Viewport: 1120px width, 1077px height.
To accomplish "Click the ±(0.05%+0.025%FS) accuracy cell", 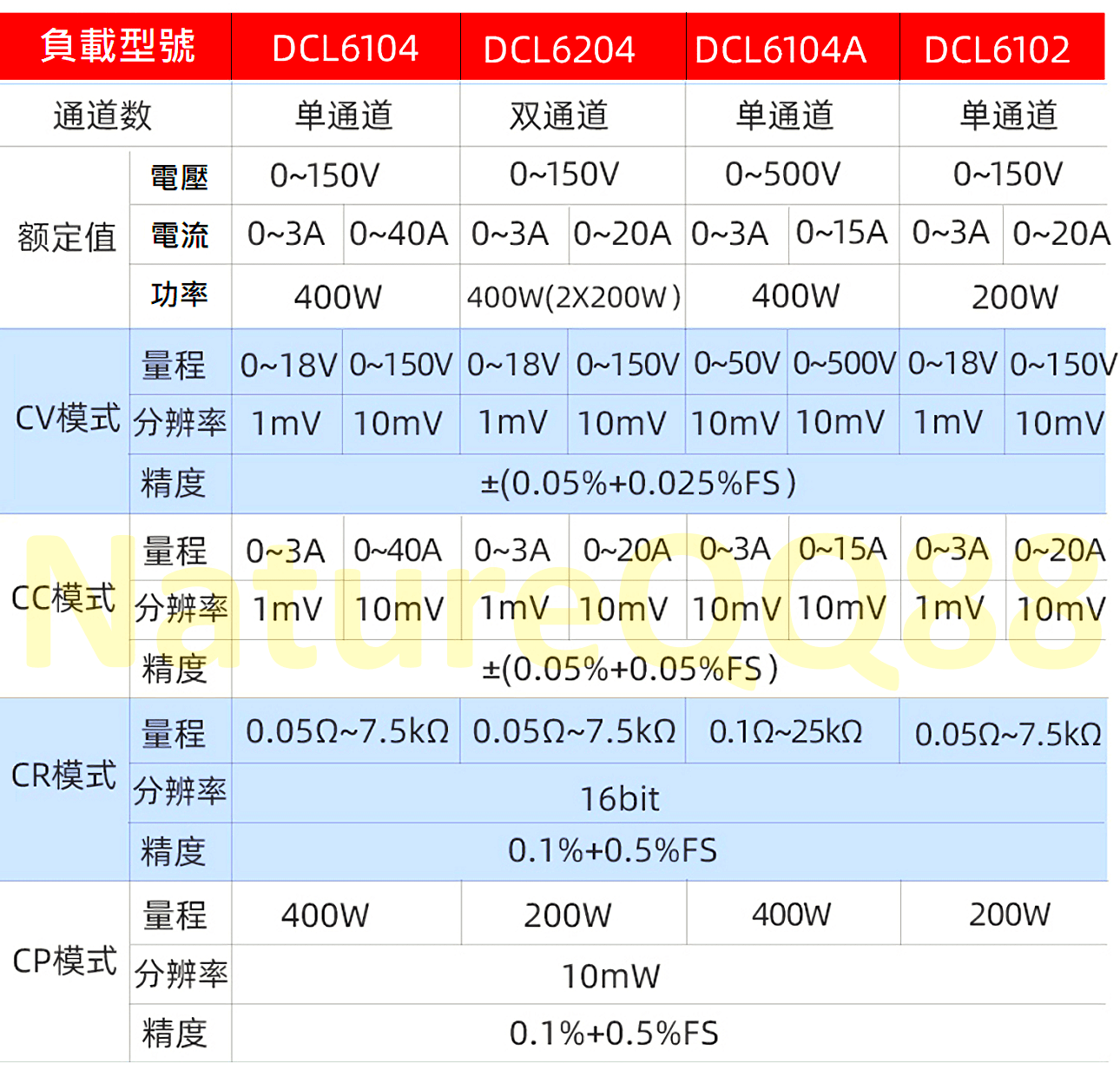I will point(638,483).
